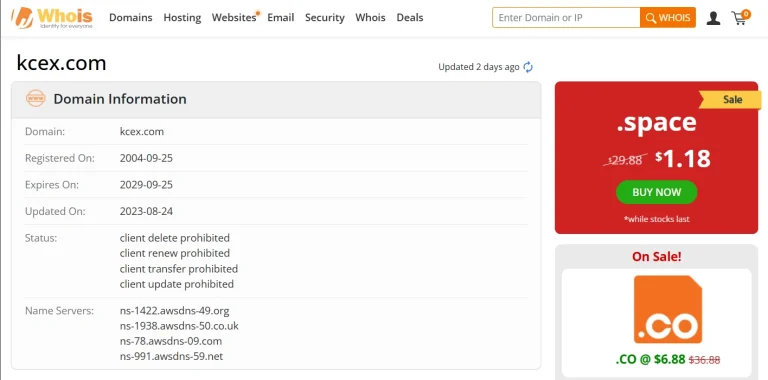Click the registered date 2004-09-25
Viewport: 768px width, 380px height.
point(146,158)
